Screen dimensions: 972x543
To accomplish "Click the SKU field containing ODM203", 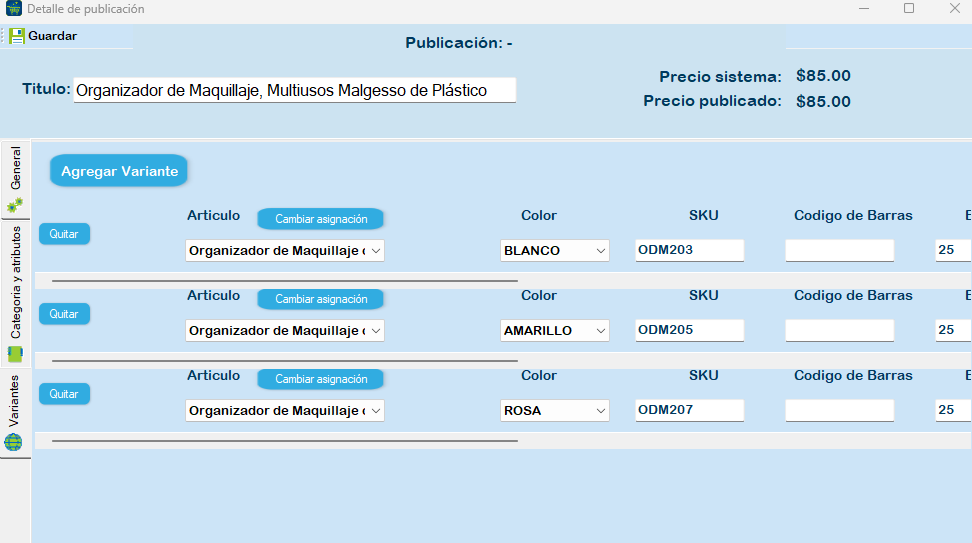I will [689, 250].
